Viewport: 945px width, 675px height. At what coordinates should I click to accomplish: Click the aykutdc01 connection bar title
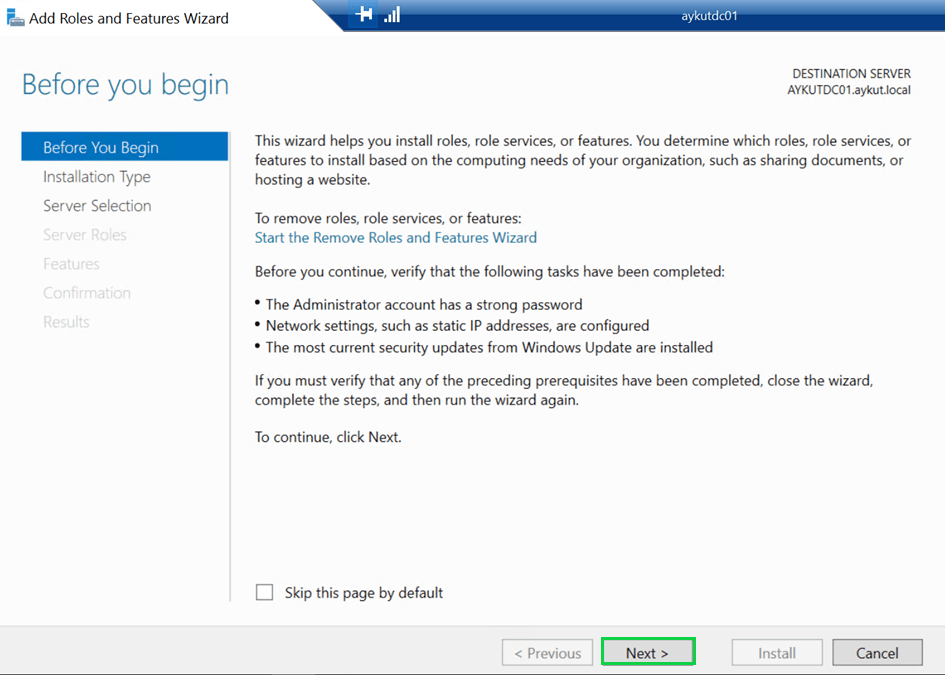pyautogui.click(x=707, y=16)
